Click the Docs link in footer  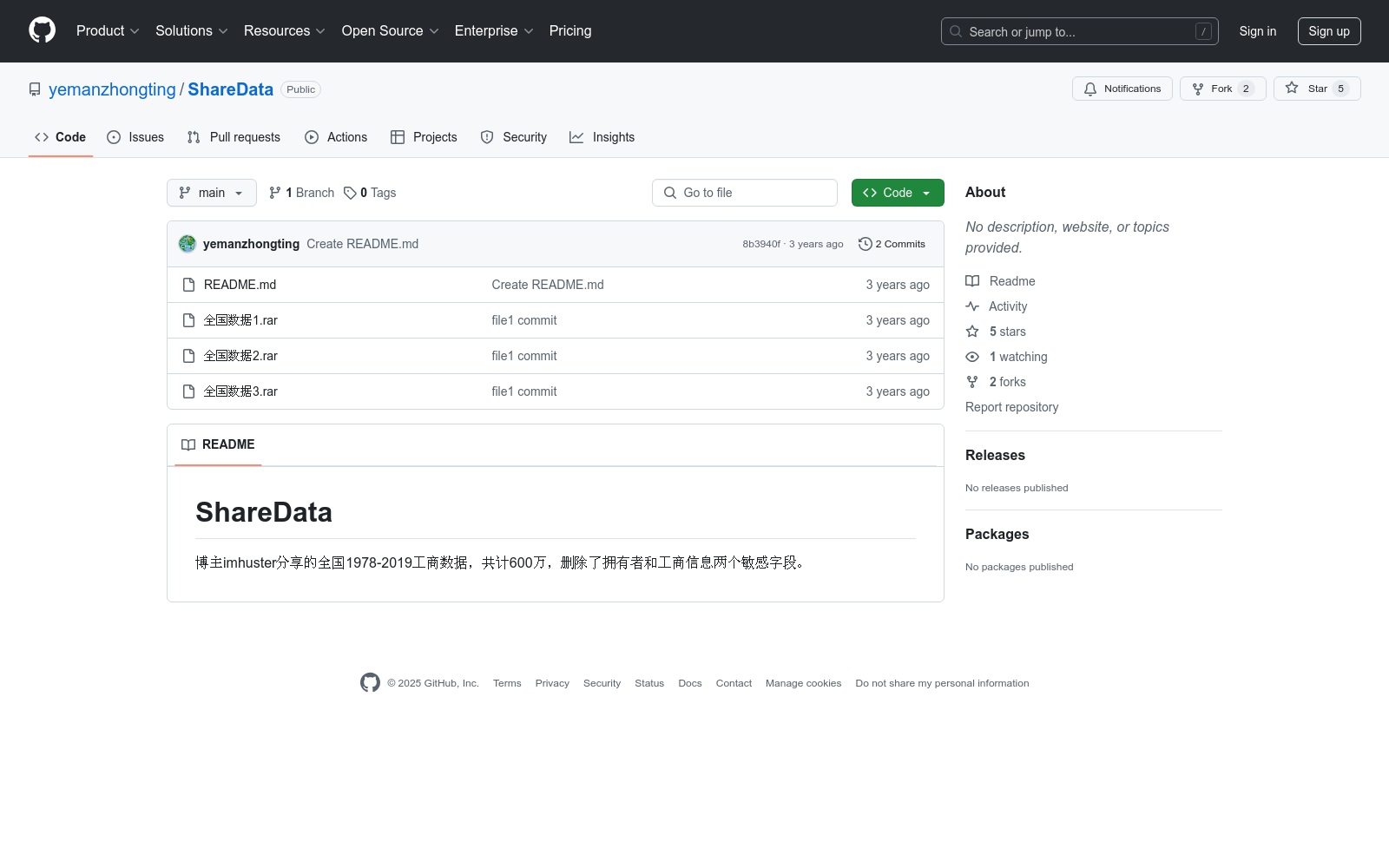pos(690,683)
